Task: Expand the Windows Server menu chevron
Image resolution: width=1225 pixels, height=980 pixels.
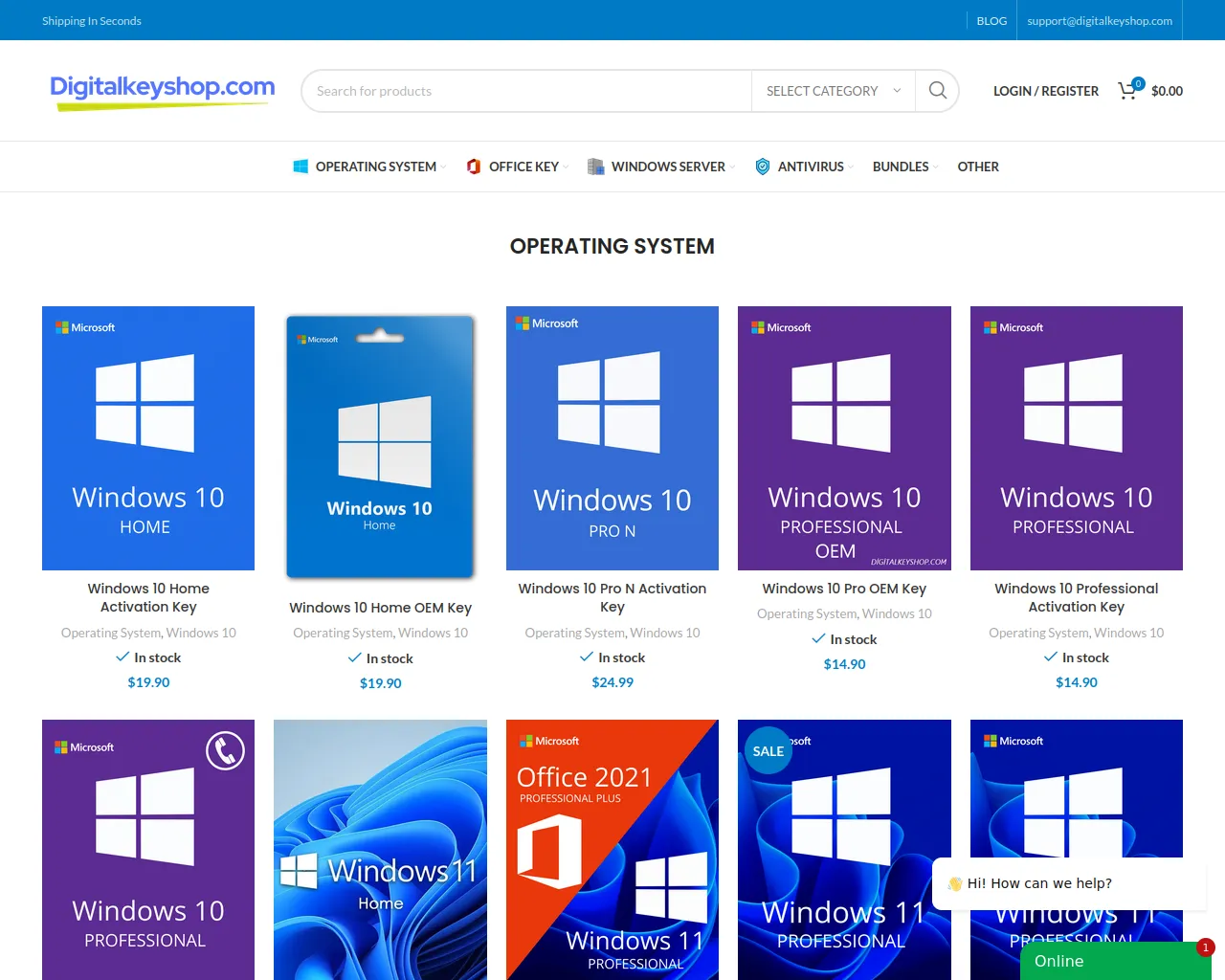Action: pyautogui.click(x=733, y=167)
